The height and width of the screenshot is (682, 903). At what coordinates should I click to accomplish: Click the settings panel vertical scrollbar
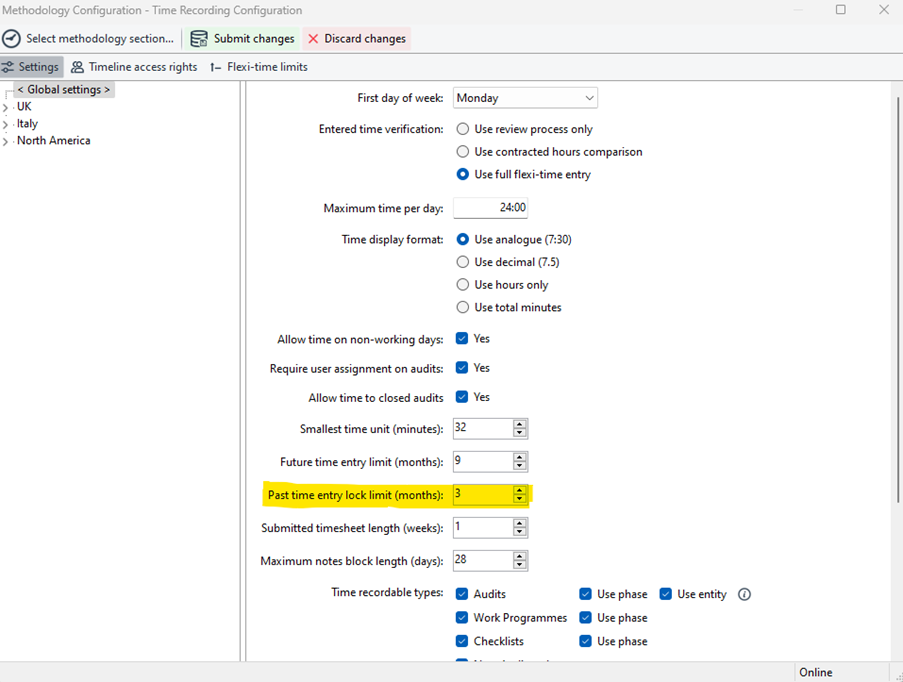[x=898, y=300]
